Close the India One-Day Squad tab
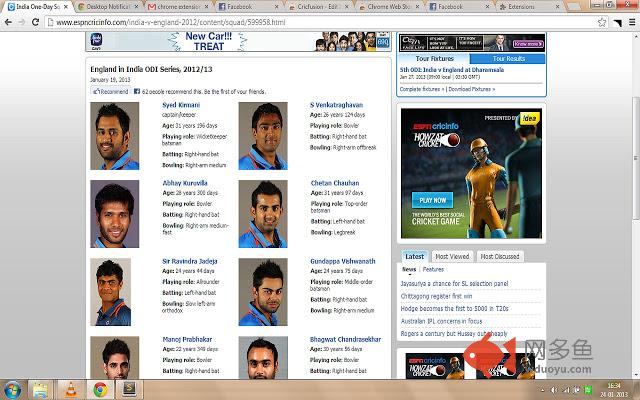 pos(66,7)
